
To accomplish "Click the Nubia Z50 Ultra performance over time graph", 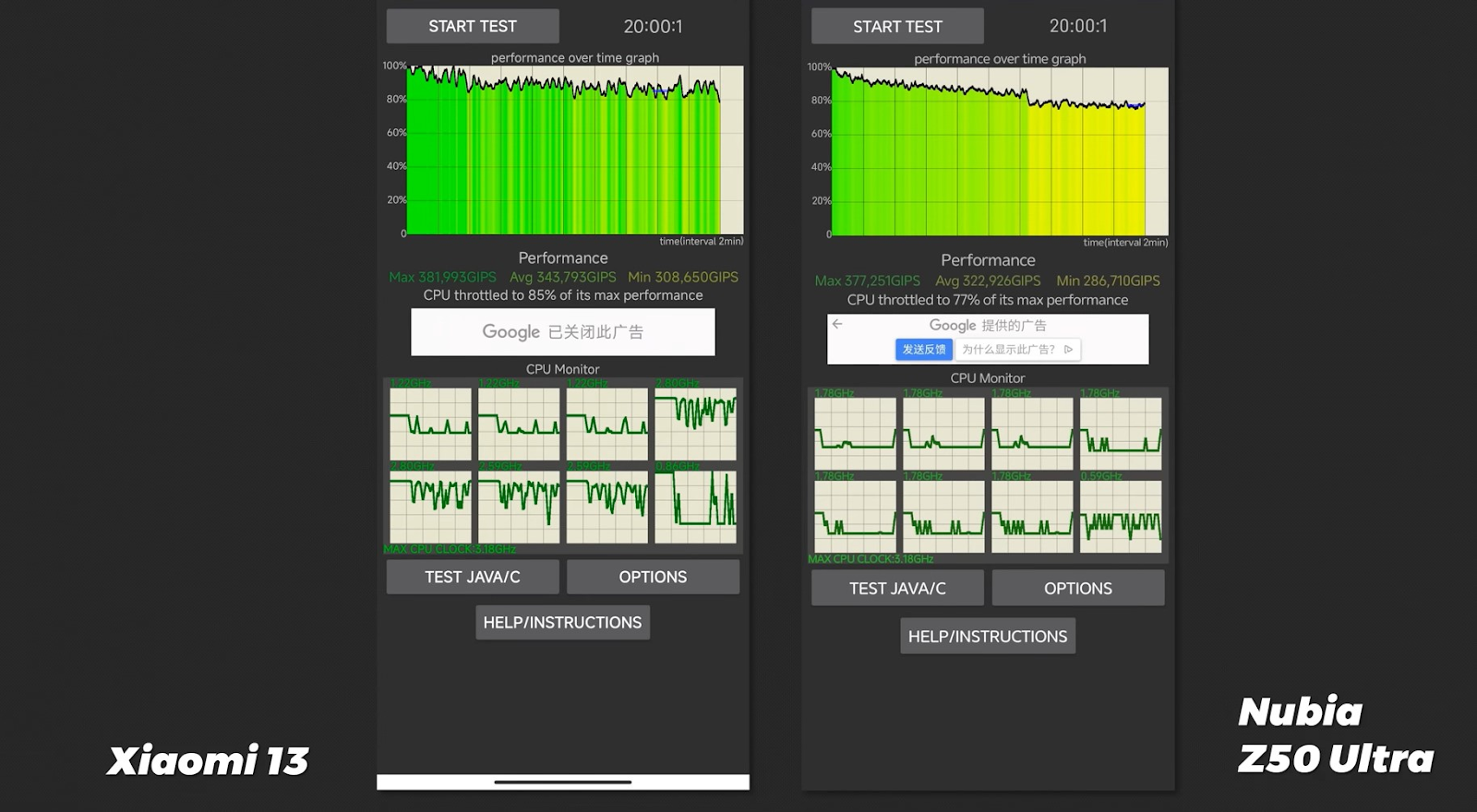I will (x=1000, y=151).
